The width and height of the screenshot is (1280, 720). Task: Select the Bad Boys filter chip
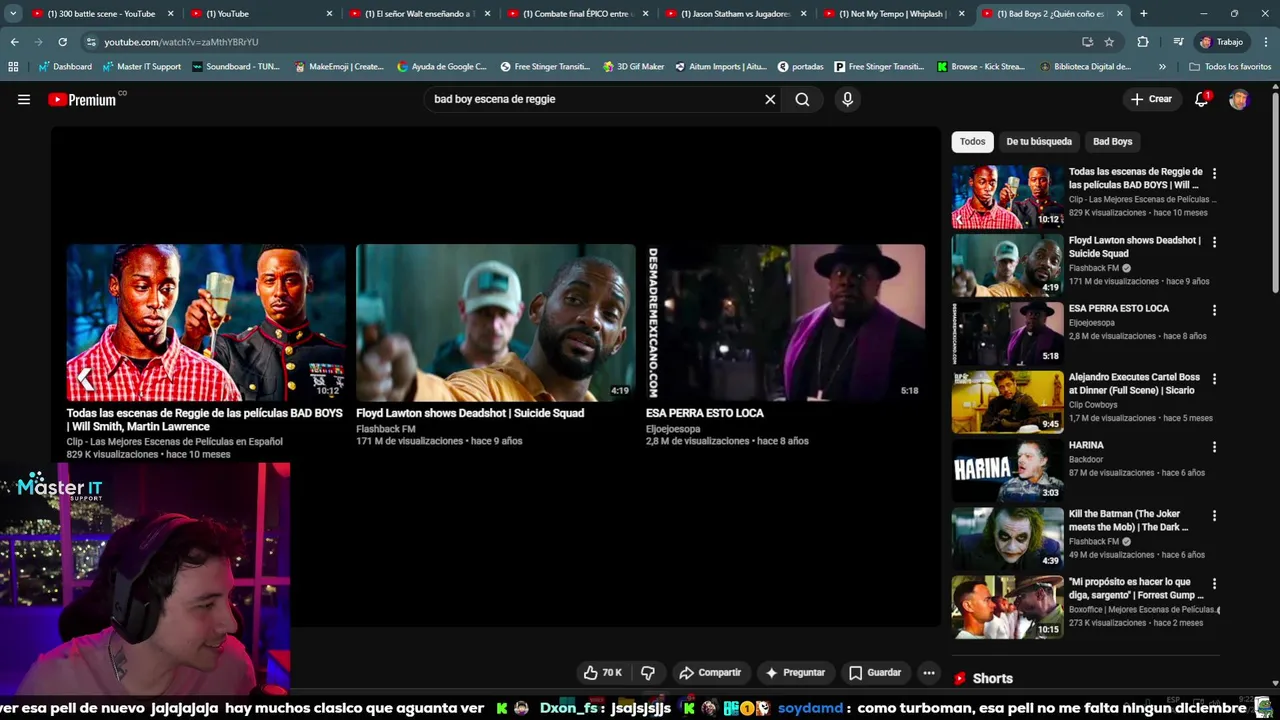(1113, 141)
